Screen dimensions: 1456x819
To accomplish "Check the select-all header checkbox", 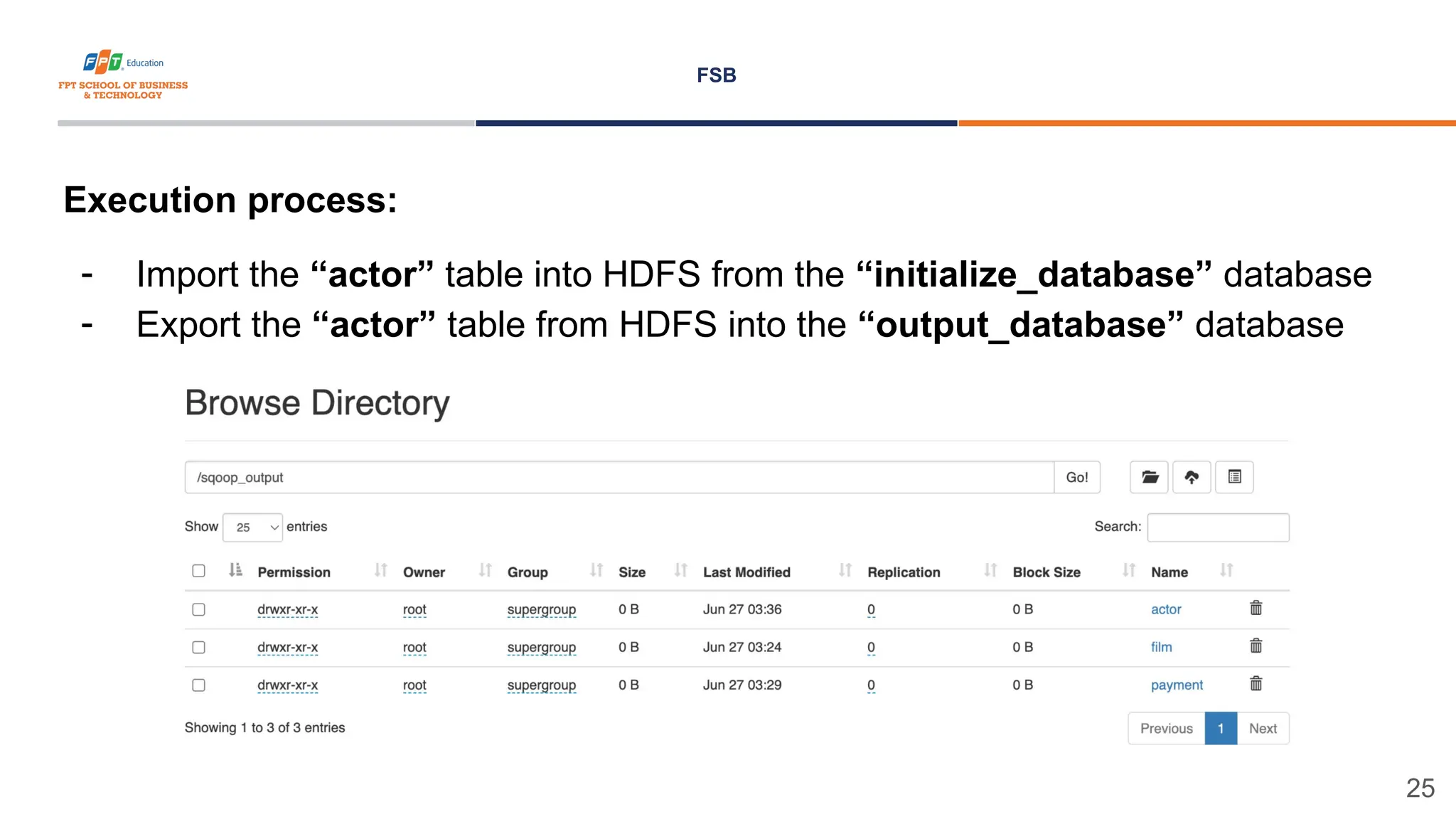I will point(199,571).
